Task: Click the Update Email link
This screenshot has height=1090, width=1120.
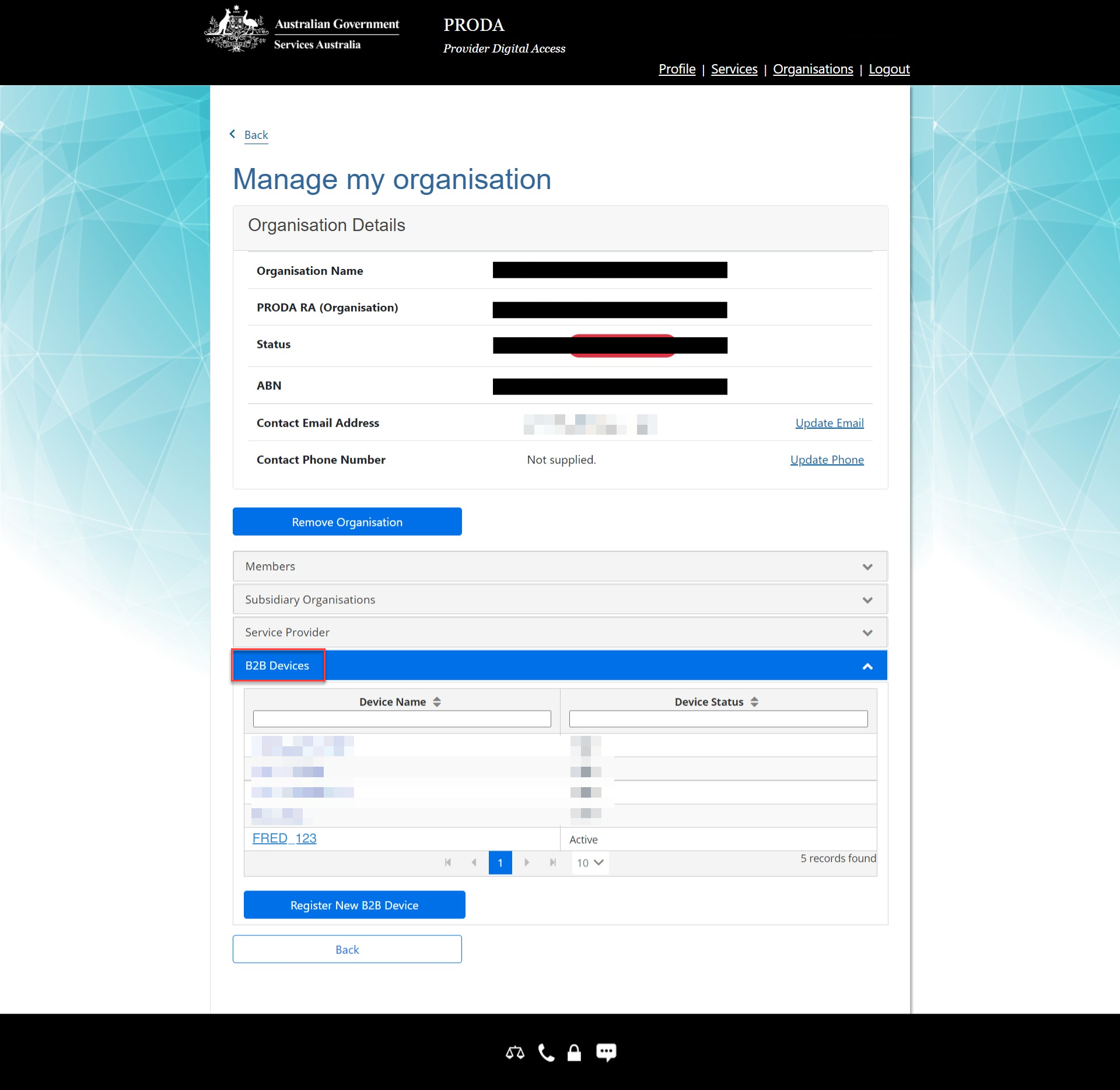Action: click(x=829, y=423)
